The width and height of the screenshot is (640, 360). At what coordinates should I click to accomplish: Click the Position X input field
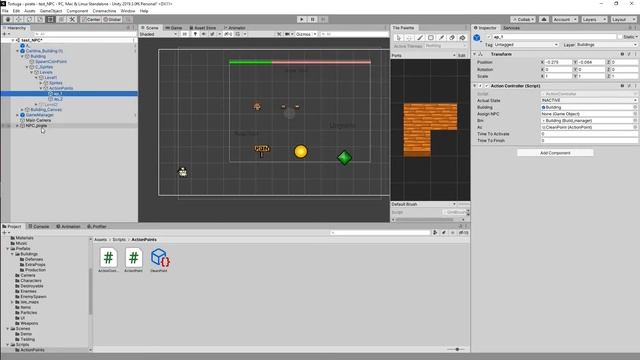coord(558,62)
